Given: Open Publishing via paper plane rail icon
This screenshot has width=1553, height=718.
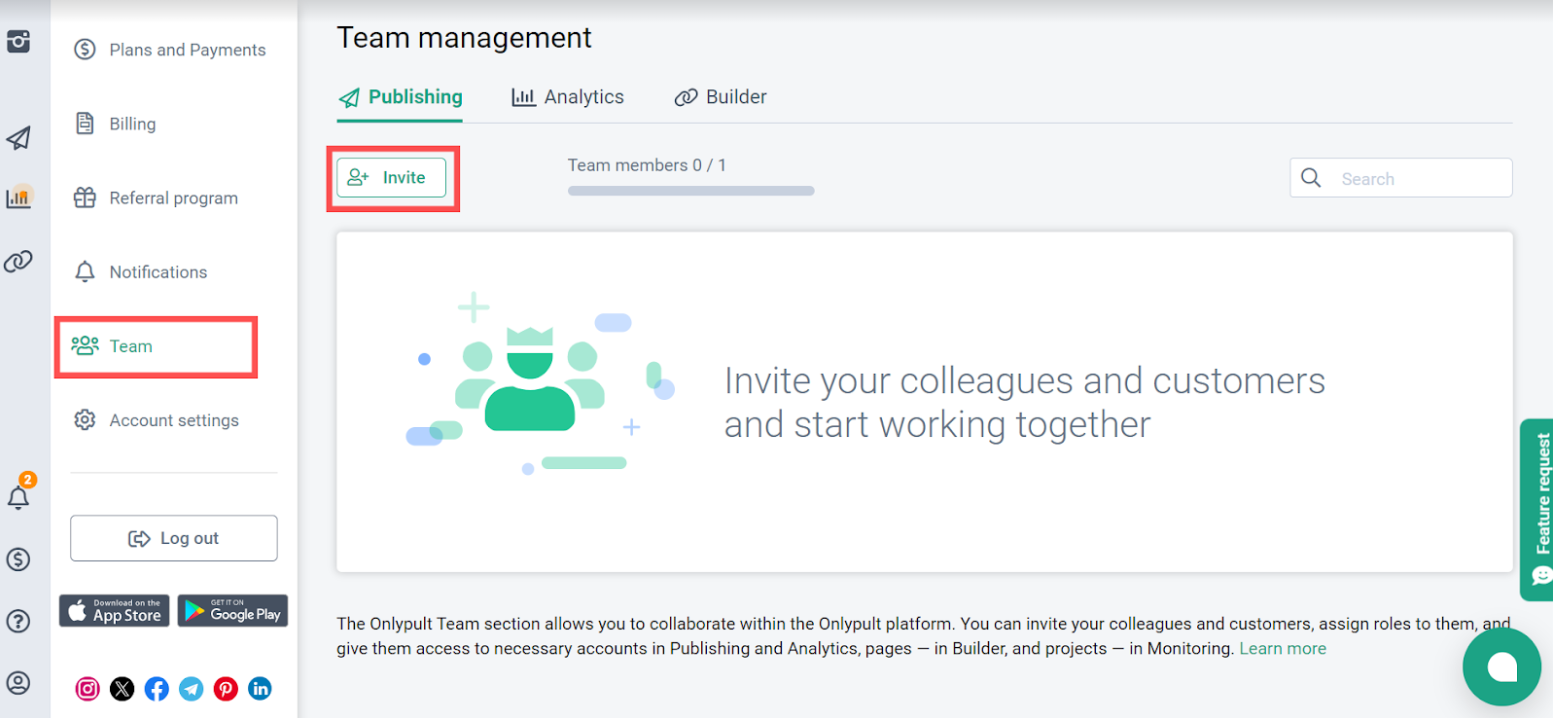Looking at the screenshot, I should (x=18, y=138).
